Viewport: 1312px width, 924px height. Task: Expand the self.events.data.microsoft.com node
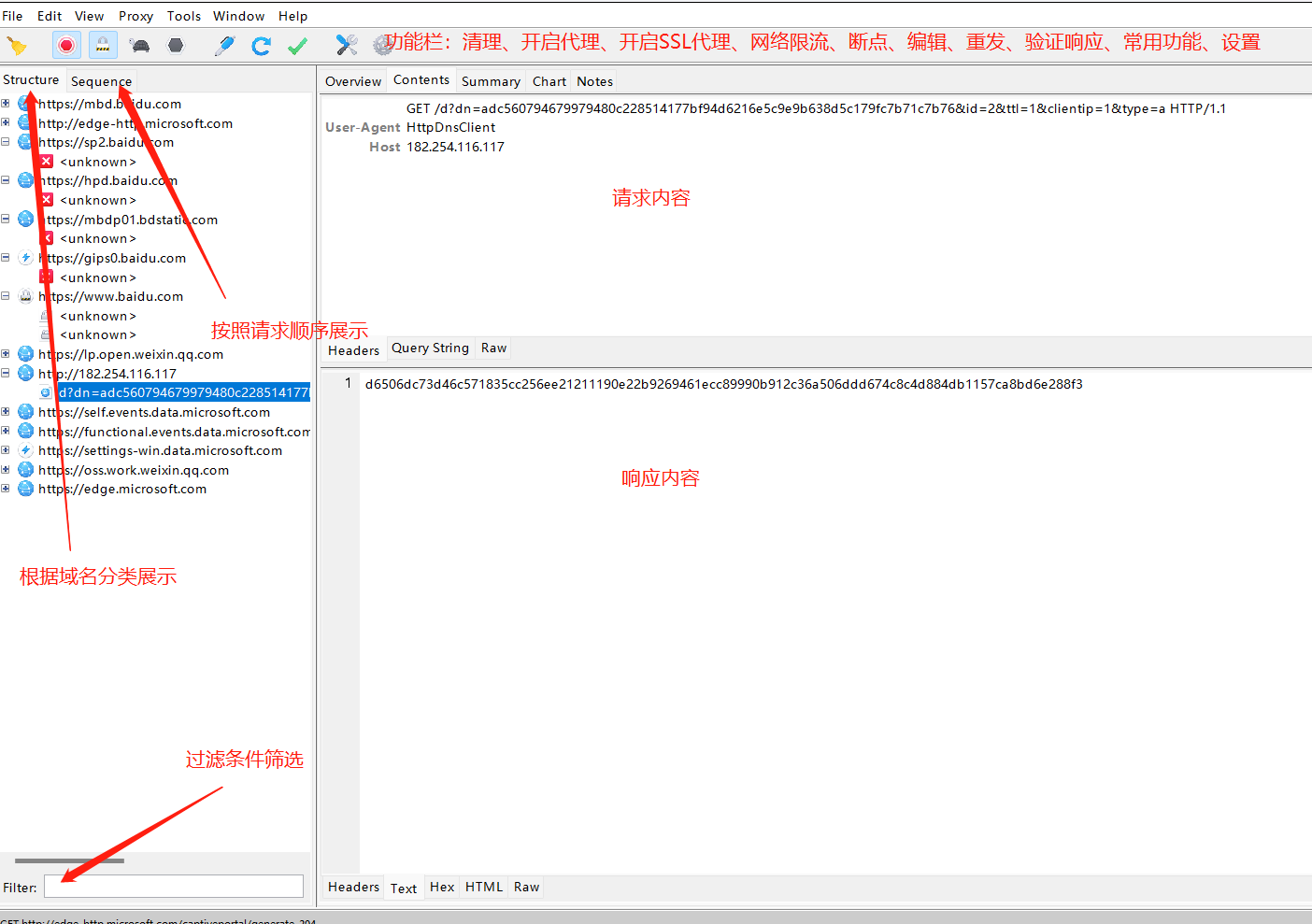point(6,411)
